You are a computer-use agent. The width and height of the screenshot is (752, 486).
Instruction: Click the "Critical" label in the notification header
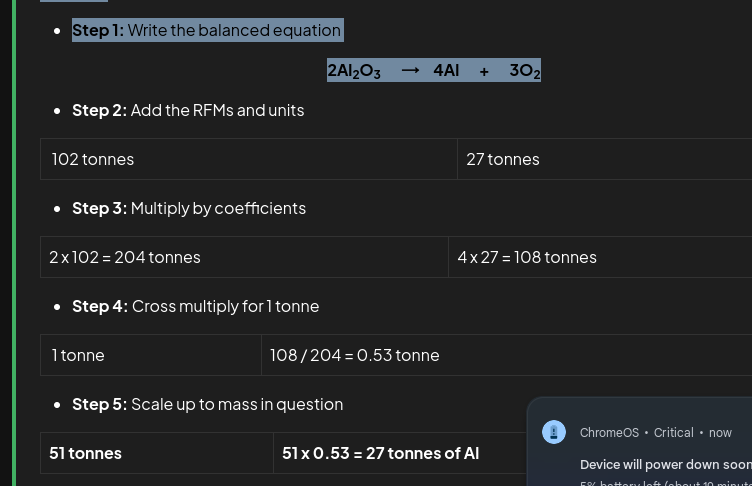673,433
